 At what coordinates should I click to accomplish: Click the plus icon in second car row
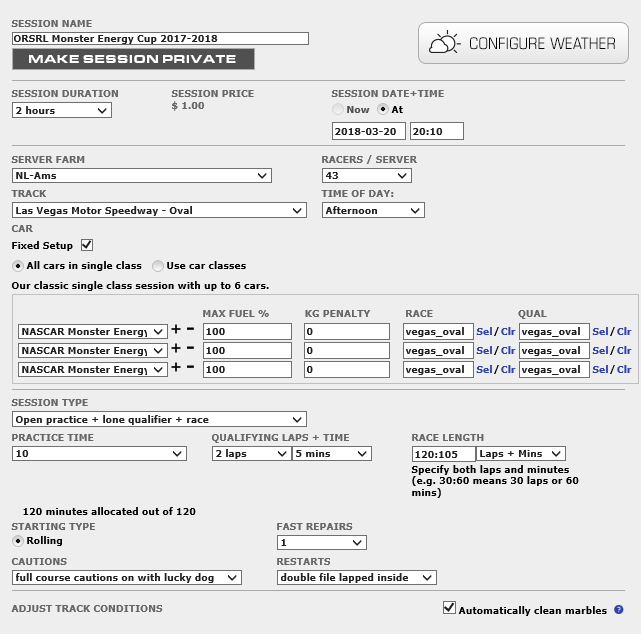pyautogui.click(x=175, y=350)
